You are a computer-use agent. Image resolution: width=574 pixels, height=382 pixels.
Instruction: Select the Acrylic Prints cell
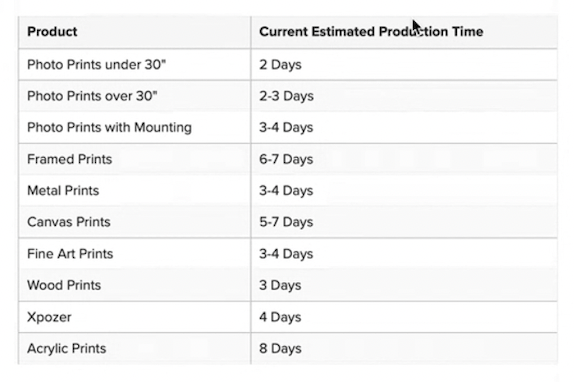tap(135, 348)
